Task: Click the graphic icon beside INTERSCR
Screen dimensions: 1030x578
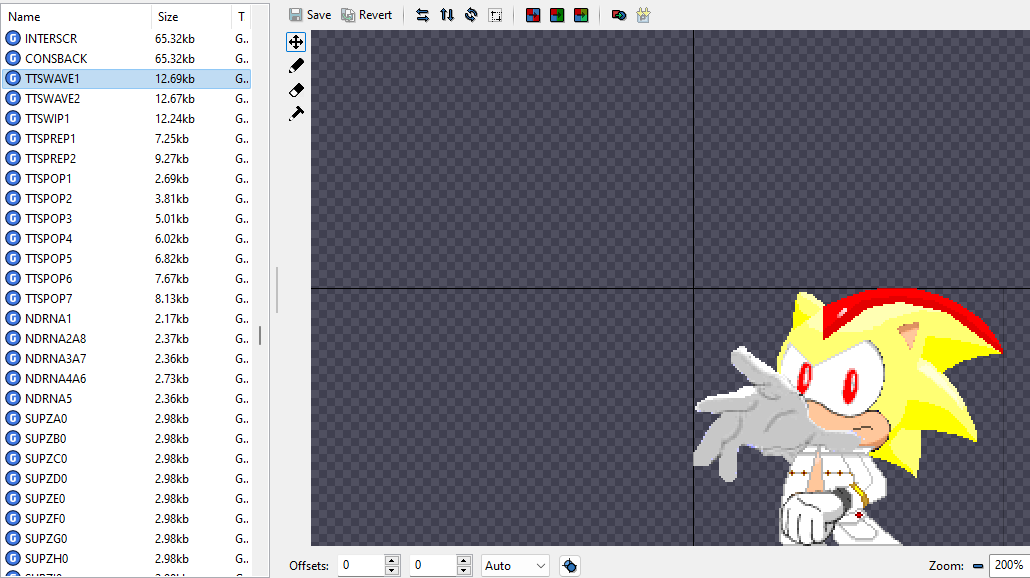Action: 12,39
